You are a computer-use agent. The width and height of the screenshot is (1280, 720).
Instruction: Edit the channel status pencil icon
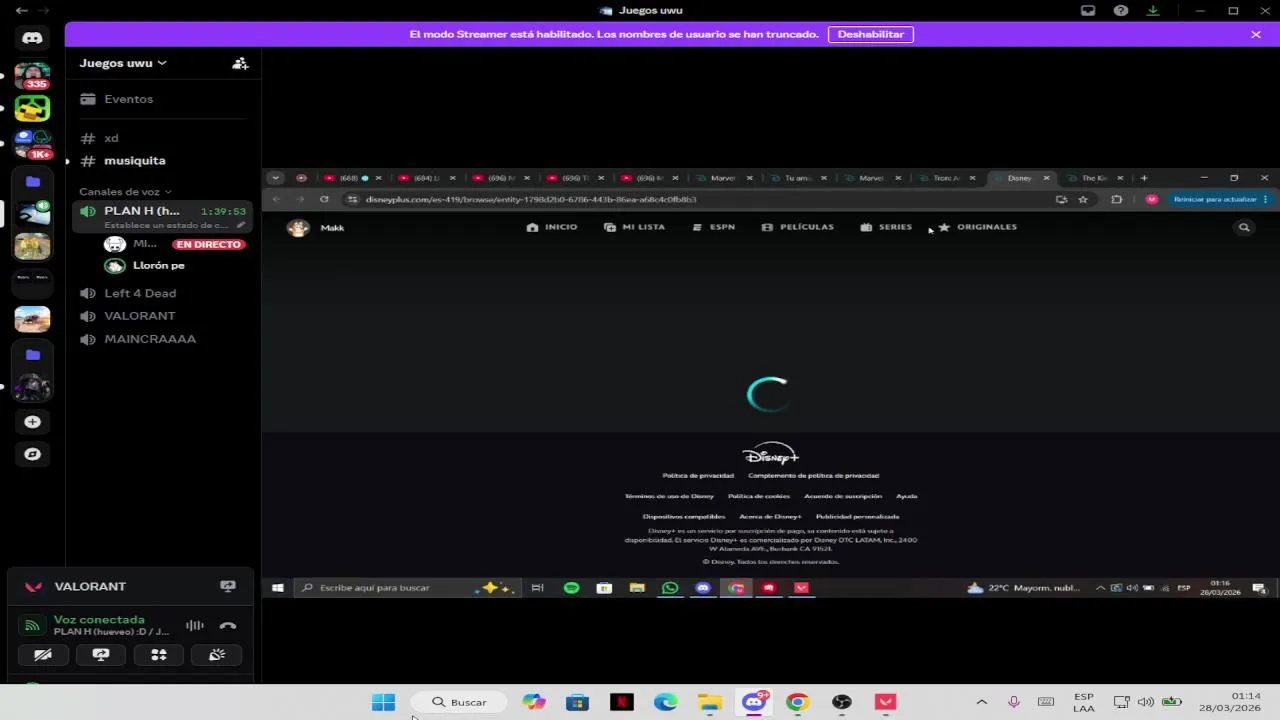pyautogui.click(x=240, y=225)
